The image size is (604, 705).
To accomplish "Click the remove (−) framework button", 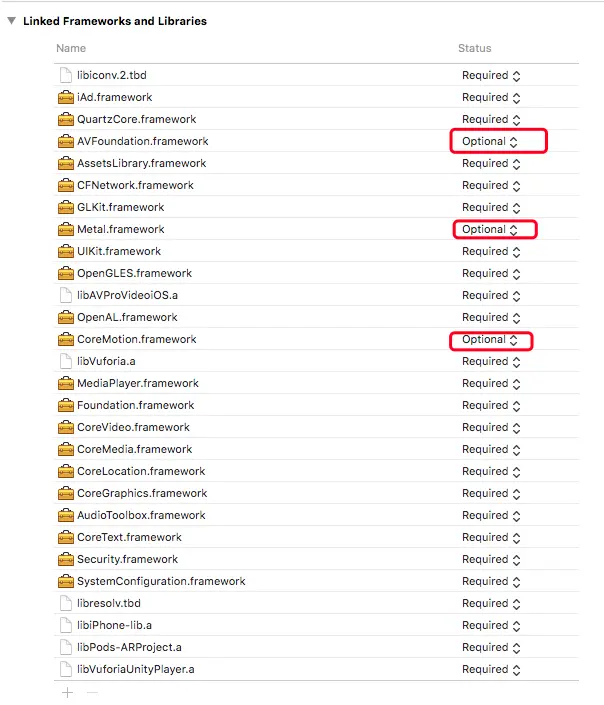I will 92,692.
